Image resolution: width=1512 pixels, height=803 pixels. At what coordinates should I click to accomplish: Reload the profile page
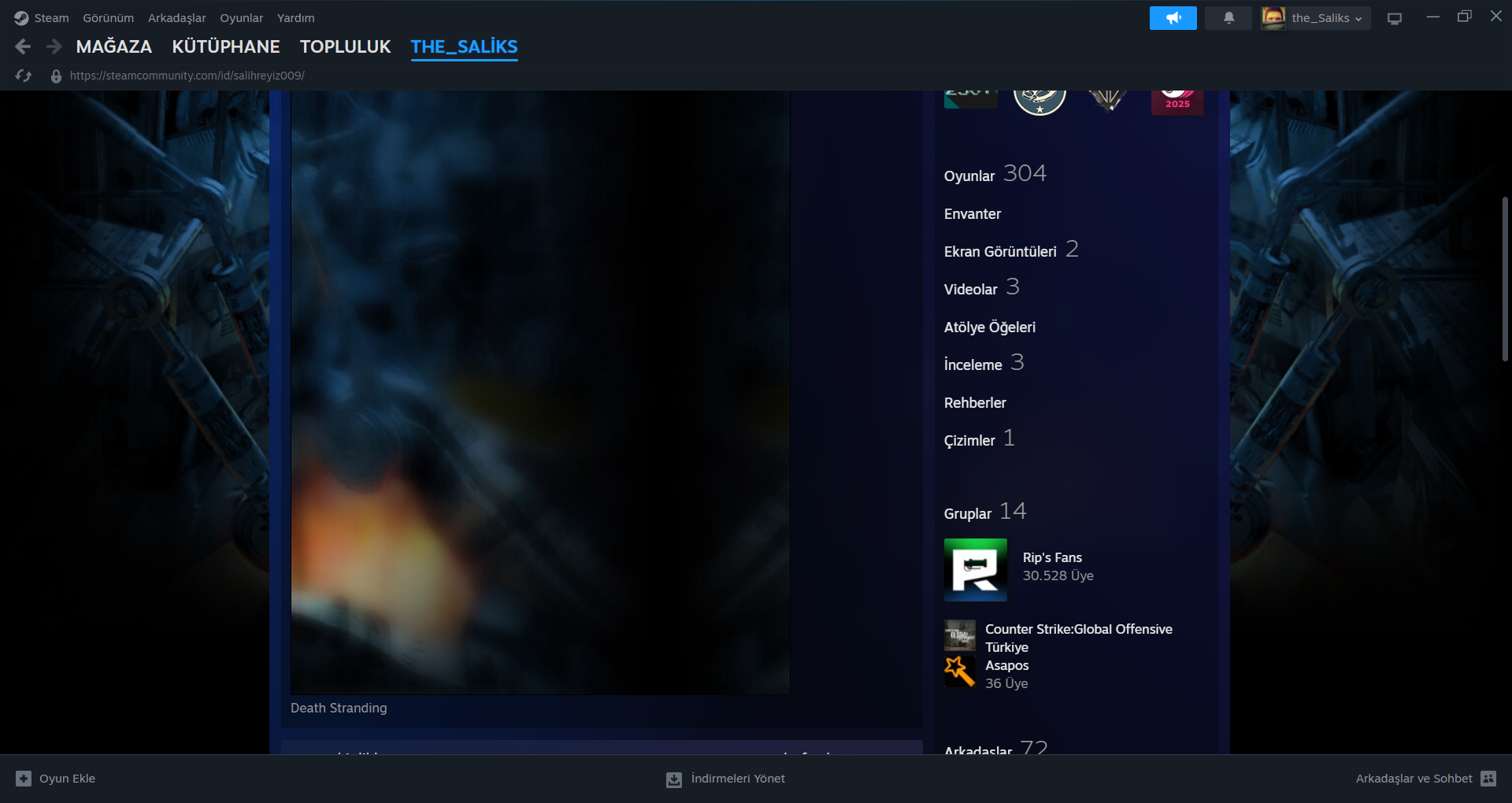24,76
